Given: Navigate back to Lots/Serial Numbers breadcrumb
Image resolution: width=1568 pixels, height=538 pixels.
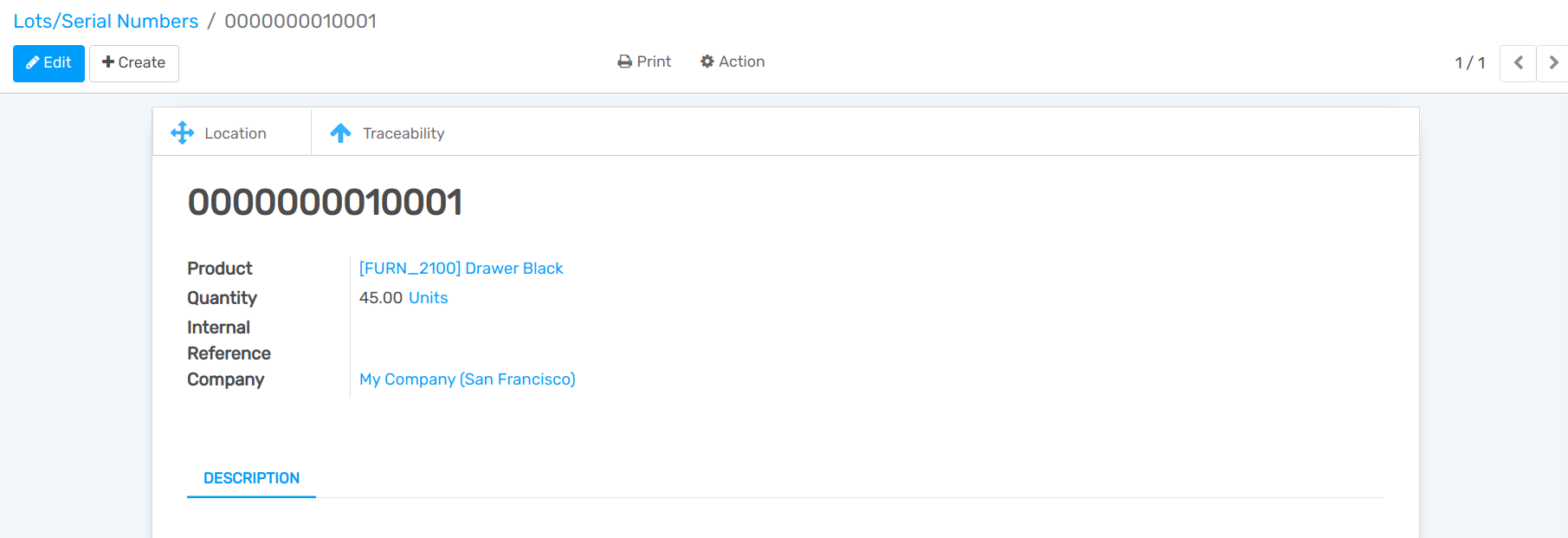Looking at the screenshot, I should pyautogui.click(x=106, y=21).
